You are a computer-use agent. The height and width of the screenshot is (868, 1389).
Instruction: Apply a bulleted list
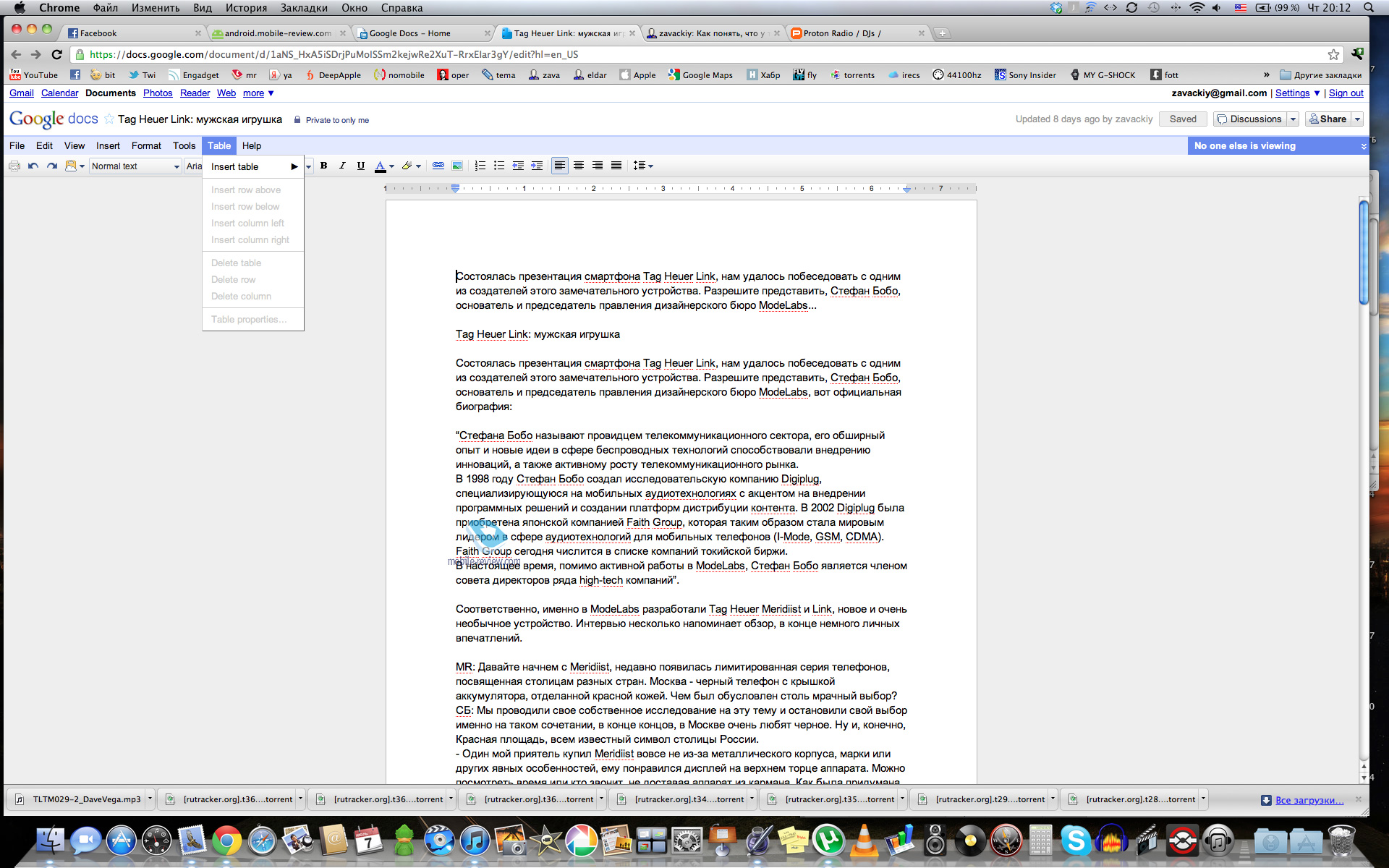click(499, 166)
